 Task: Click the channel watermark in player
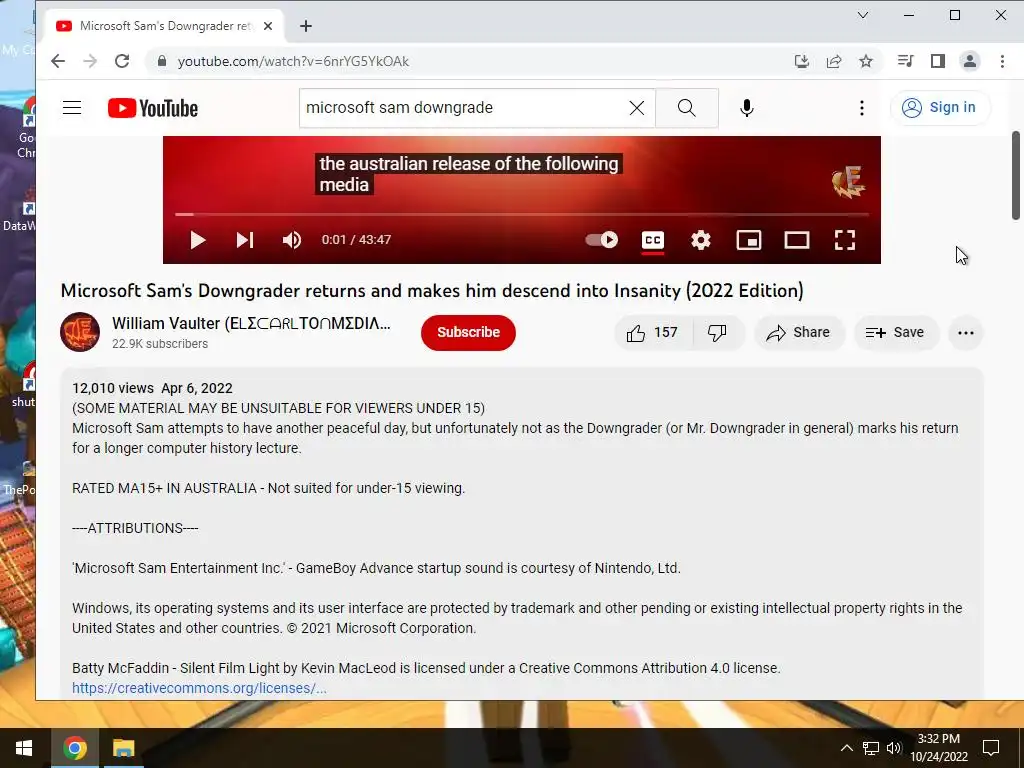click(848, 182)
